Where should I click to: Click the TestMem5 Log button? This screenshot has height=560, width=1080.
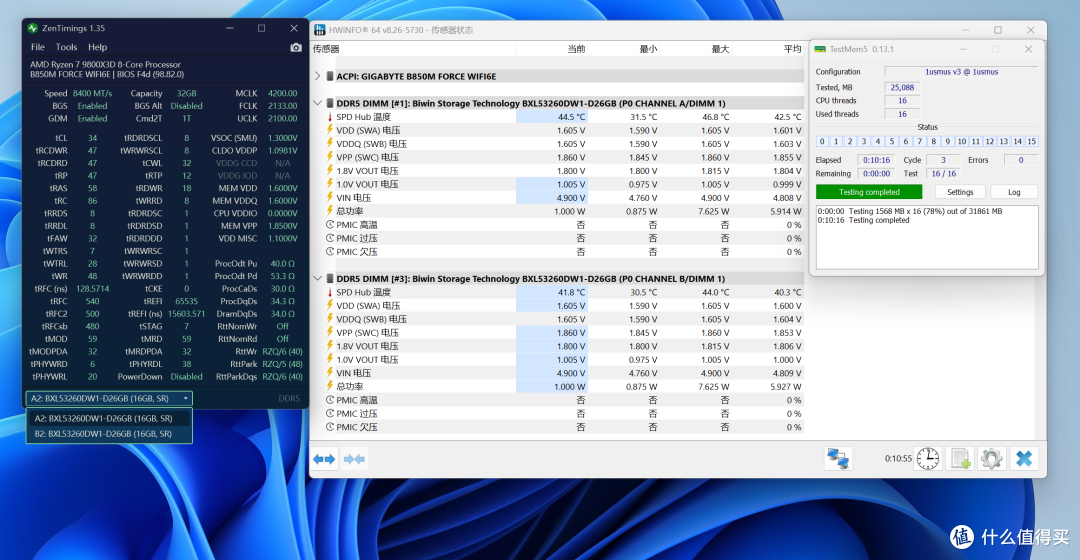point(1014,192)
